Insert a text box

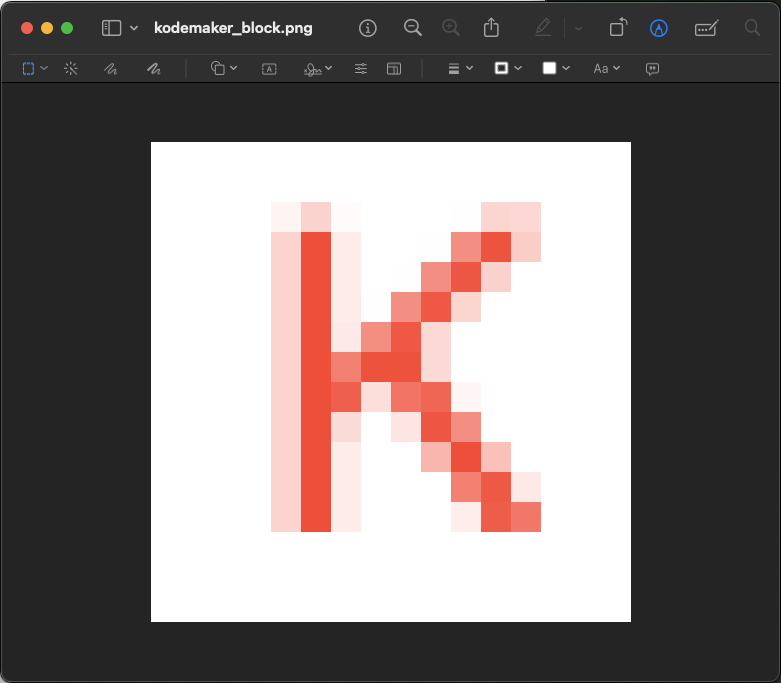click(x=269, y=69)
